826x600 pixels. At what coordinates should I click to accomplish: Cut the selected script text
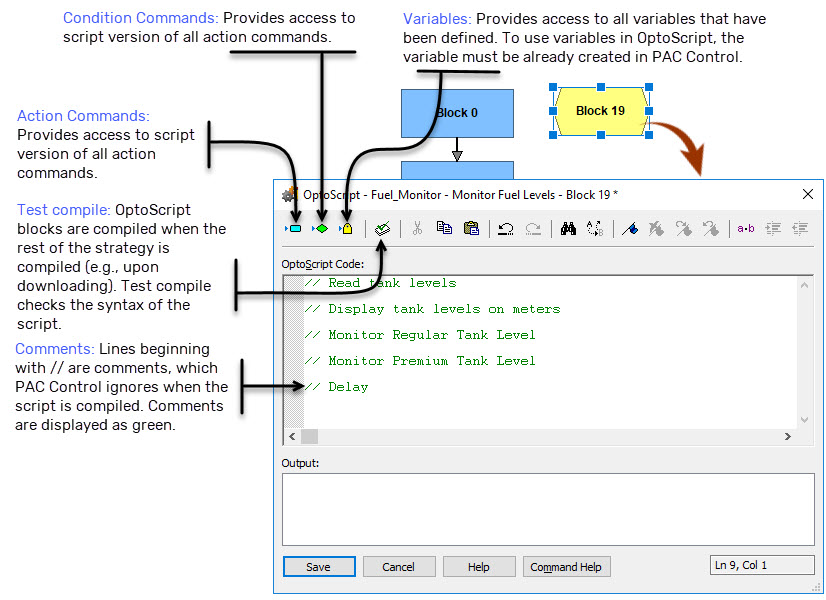(x=416, y=228)
